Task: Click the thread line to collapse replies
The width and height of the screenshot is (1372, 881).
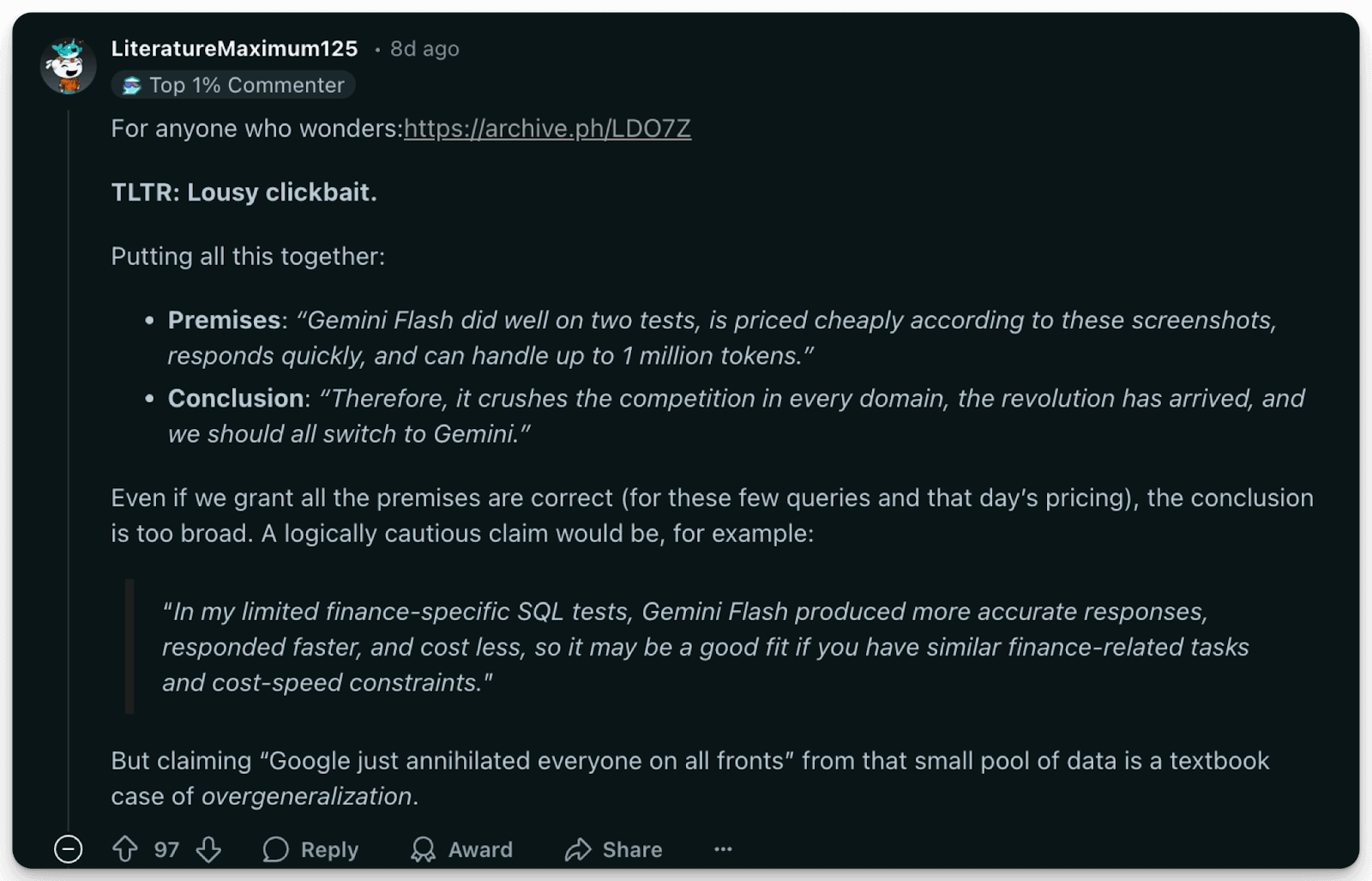Action: click(x=69, y=429)
